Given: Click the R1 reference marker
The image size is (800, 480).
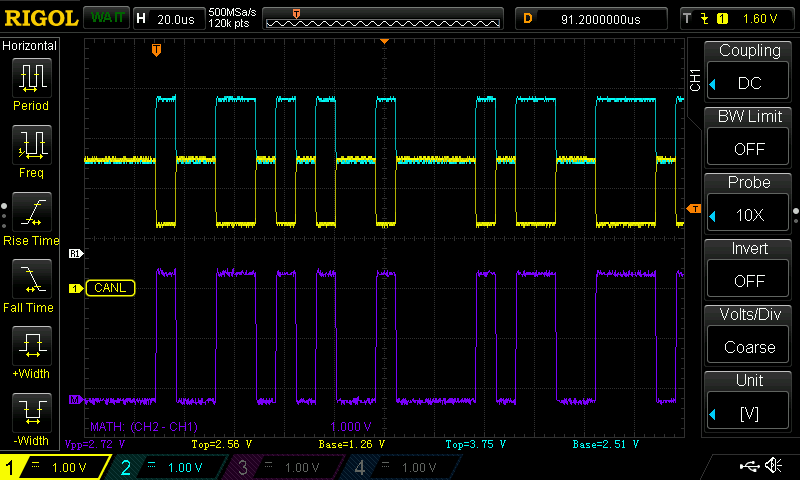Looking at the screenshot, I should click(x=76, y=254).
